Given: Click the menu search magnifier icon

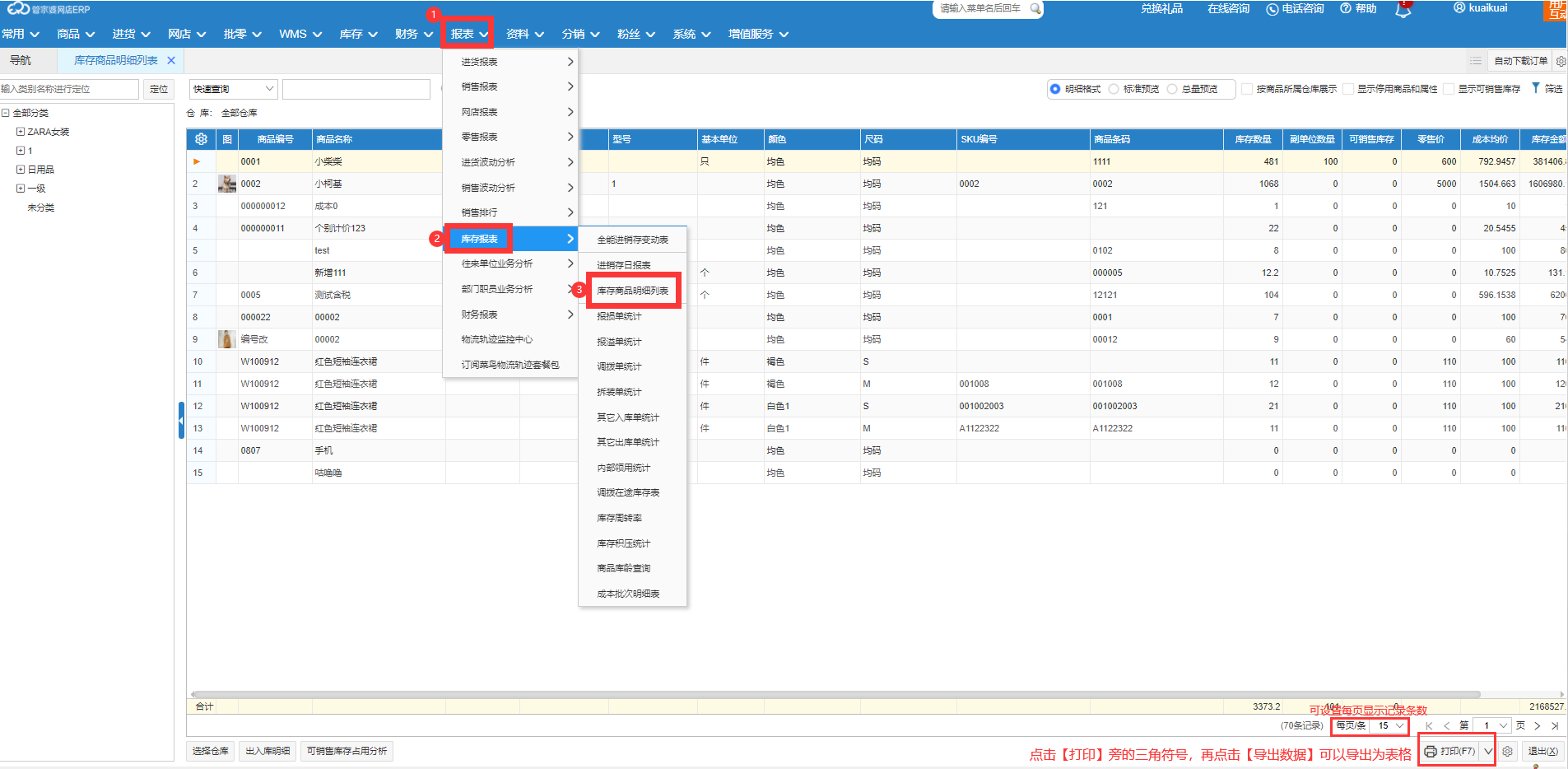Looking at the screenshot, I should click(1035, 8).
